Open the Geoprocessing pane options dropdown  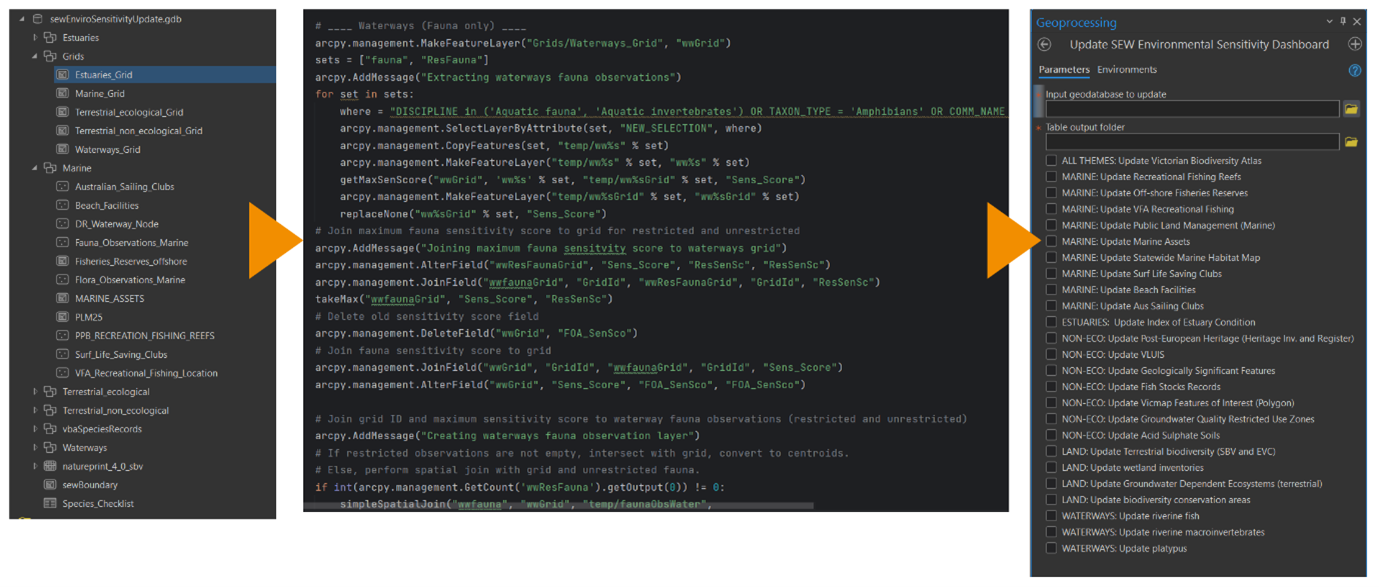pos(1329,21)
